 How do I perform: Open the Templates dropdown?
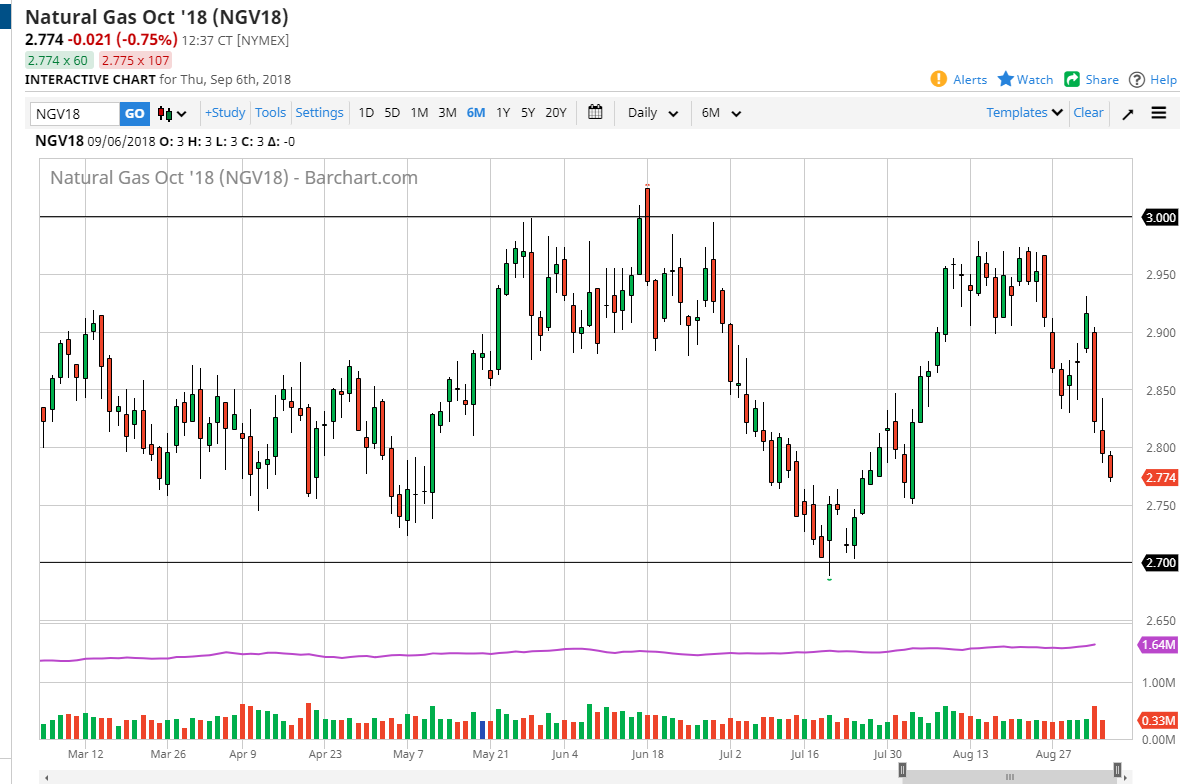[1024, 113]
